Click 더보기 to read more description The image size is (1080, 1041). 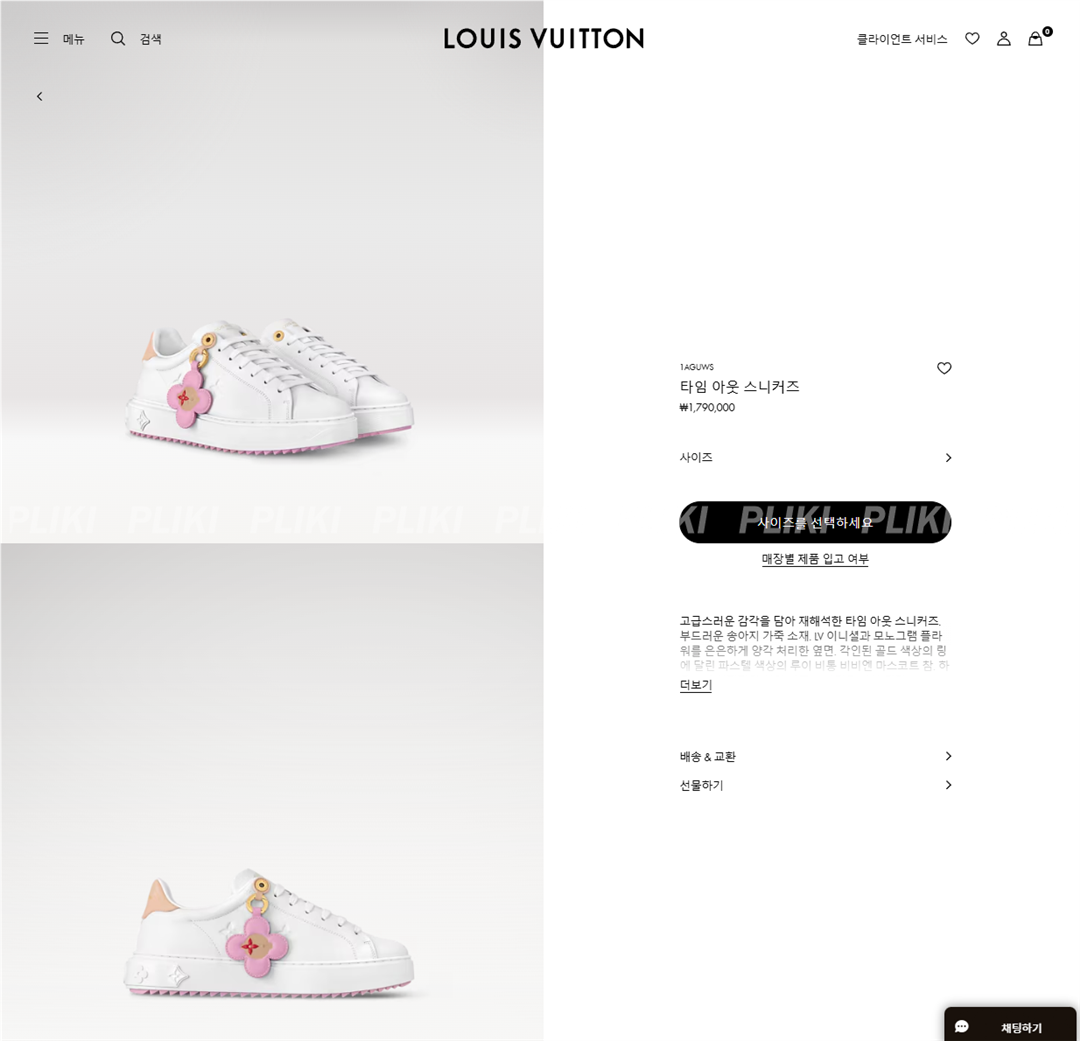[696, 685]
